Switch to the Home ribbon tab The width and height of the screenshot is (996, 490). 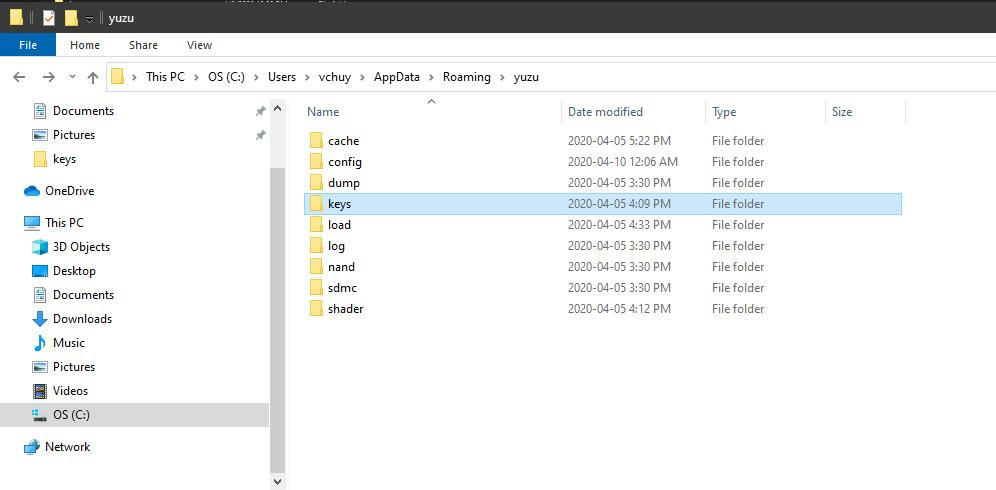tap(84, 45)
